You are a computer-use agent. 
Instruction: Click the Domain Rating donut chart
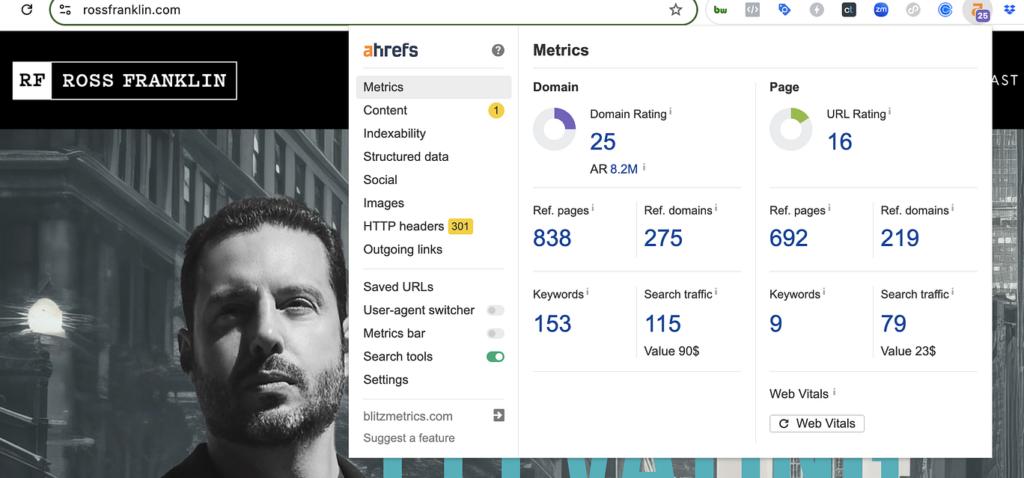[x=554, y=129]
